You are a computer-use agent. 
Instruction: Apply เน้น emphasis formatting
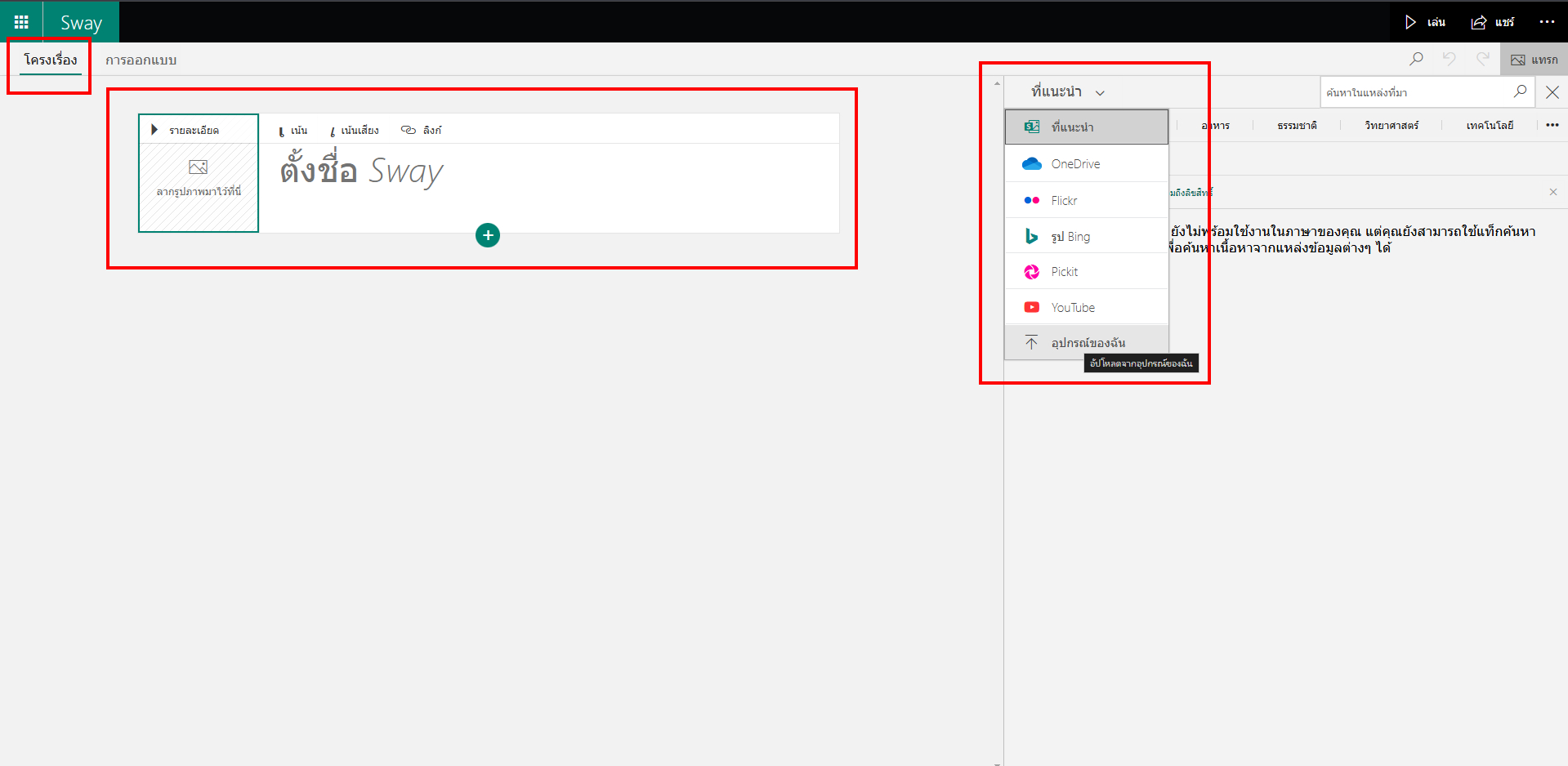(x=293, y=131)
